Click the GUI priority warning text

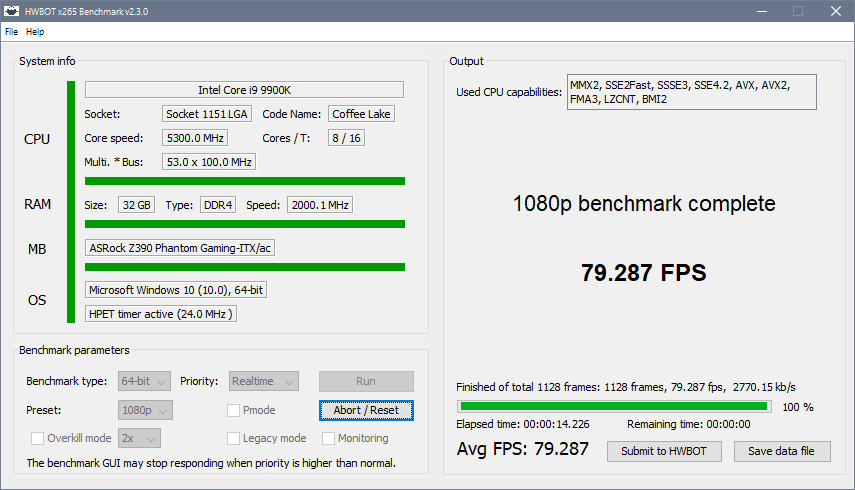pos(211,463)
